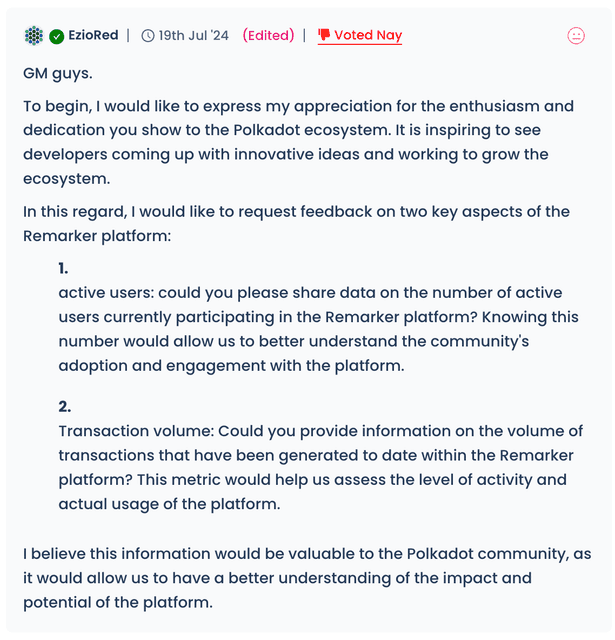The height and width of the screenshot is (640, 615).
Task: Click the closing paragraph starting "I believe"
Action: (x=306, y=578)
